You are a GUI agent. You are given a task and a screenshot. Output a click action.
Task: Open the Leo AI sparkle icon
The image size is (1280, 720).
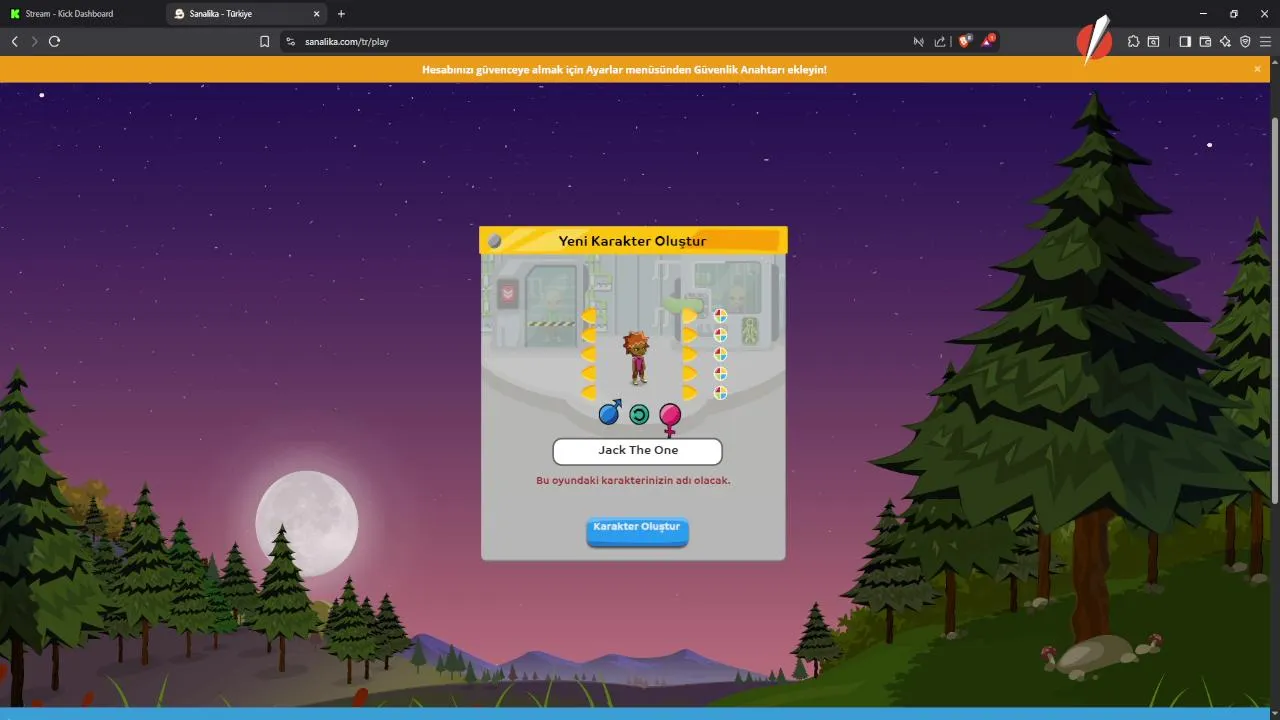[x=1225, y=42]
